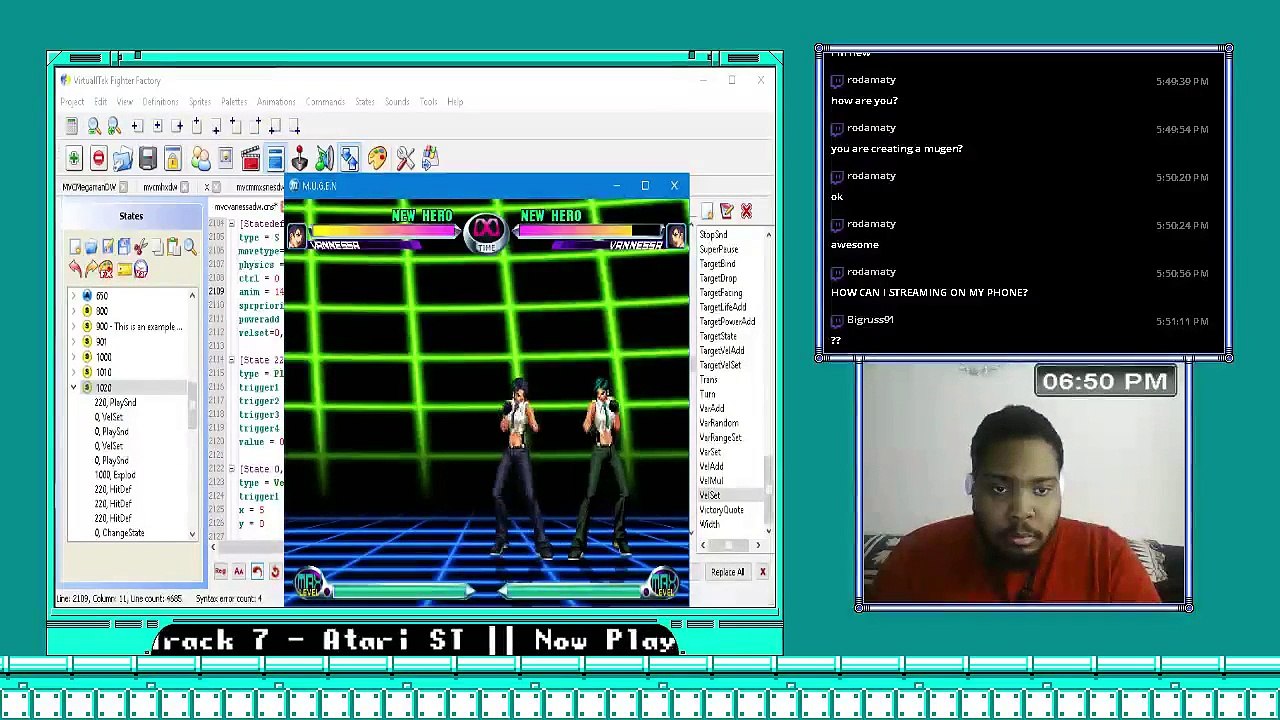The height and width of the screenshot is (720, 1280).
Task: Click right arrow of controller list horizontal scrollbar
Action: tap(757, 545)
